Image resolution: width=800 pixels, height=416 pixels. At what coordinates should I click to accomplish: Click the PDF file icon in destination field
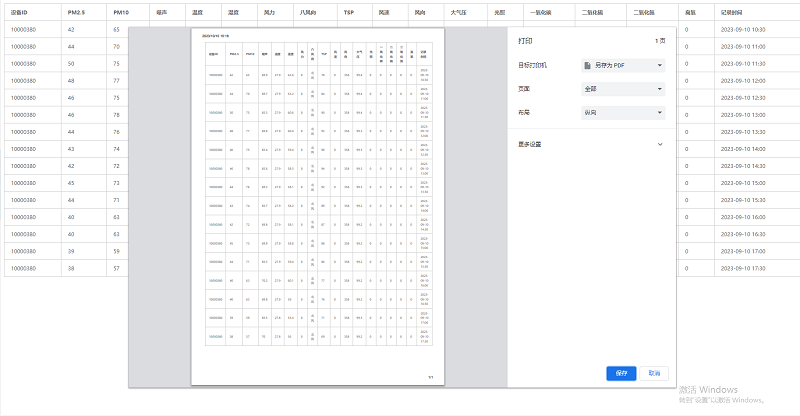pyautogui.click(x=590, y=66)
